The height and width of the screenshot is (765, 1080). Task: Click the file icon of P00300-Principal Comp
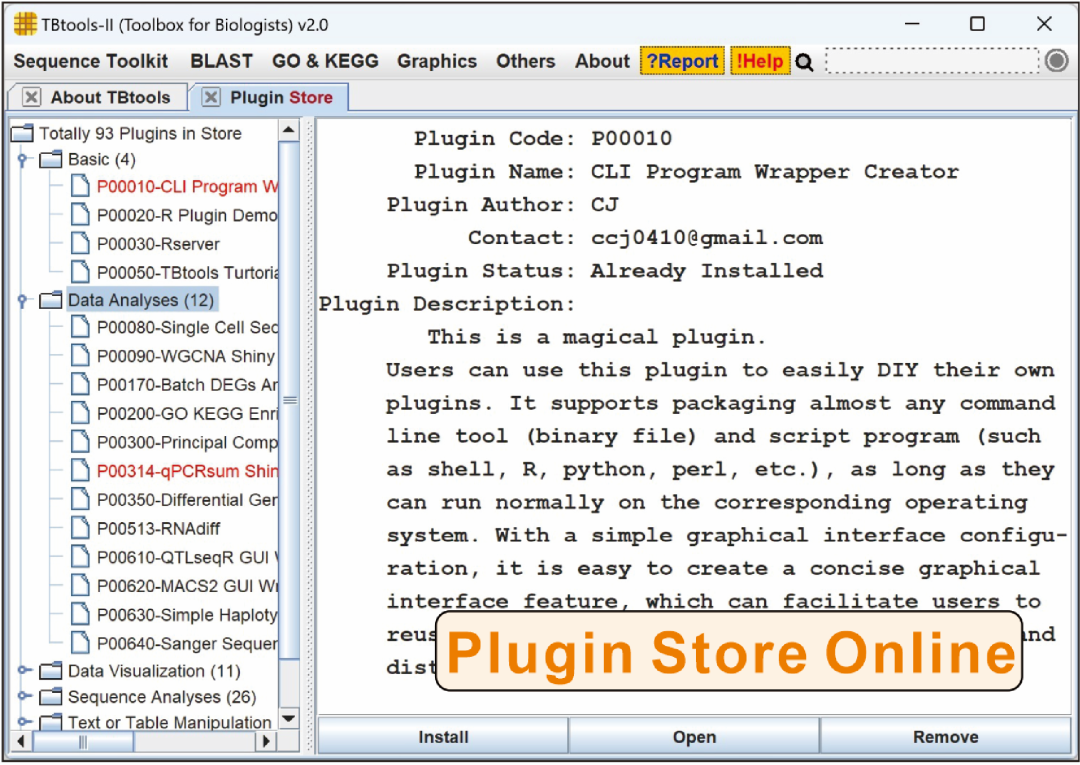pos(81,441)
